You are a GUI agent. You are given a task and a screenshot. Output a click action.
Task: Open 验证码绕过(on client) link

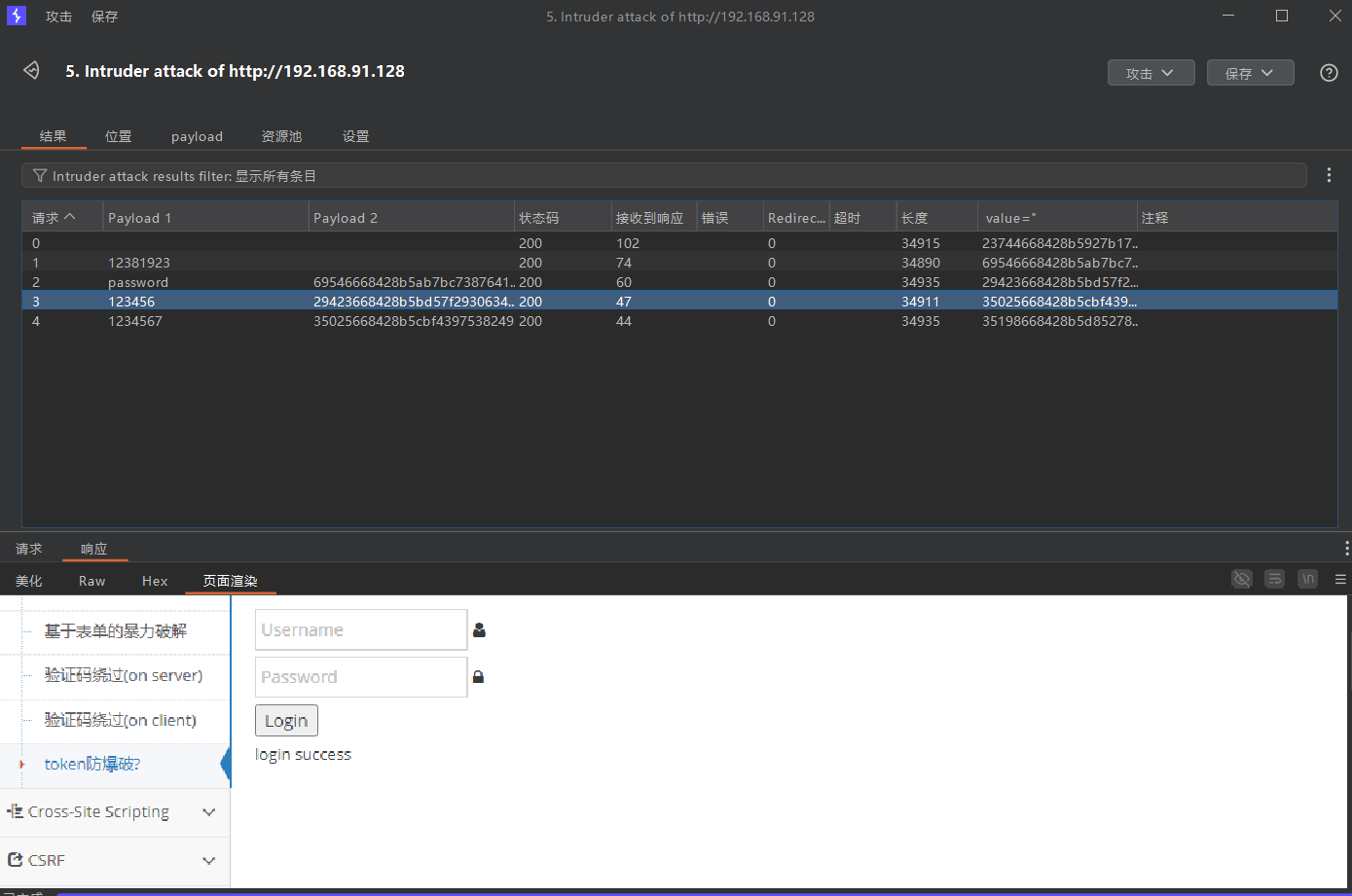(121, 720)
